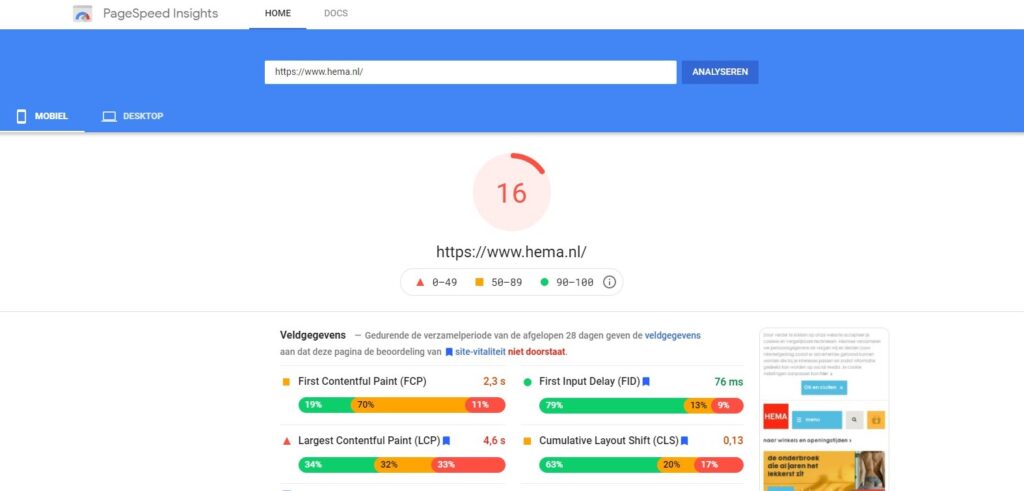Switch to the HOME tab
This screenshot has width=1024, height=491.
(x=278, y=14)
